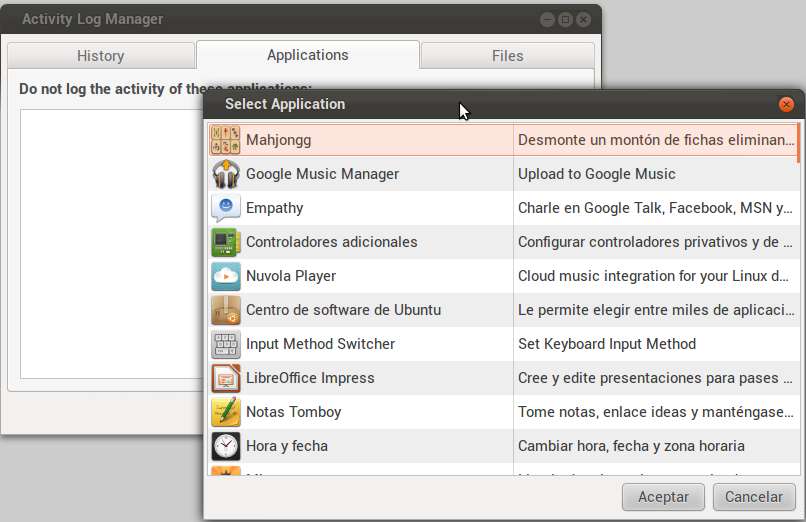806x522 pixels.
Task: Switch to the History tab
Action: click(101, 55)
